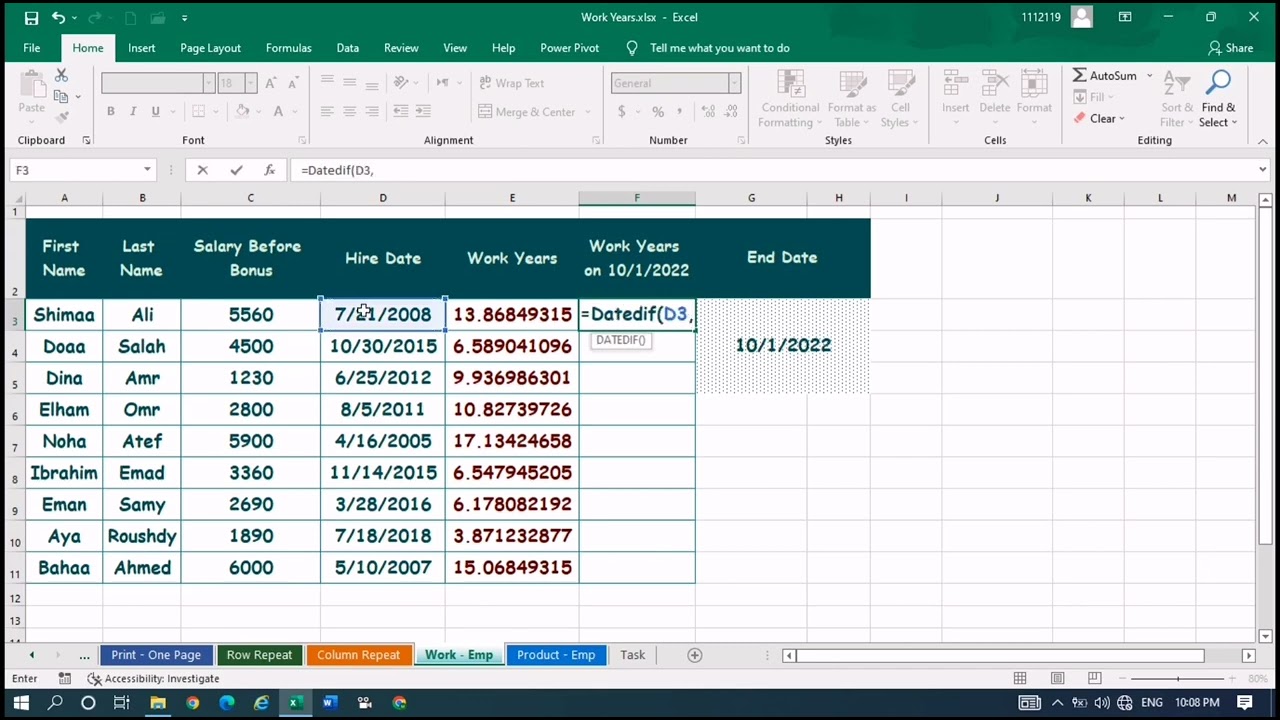1280x720 pixels.
Task: Toggle Wrap Text
Action: (x=511, y=83)
